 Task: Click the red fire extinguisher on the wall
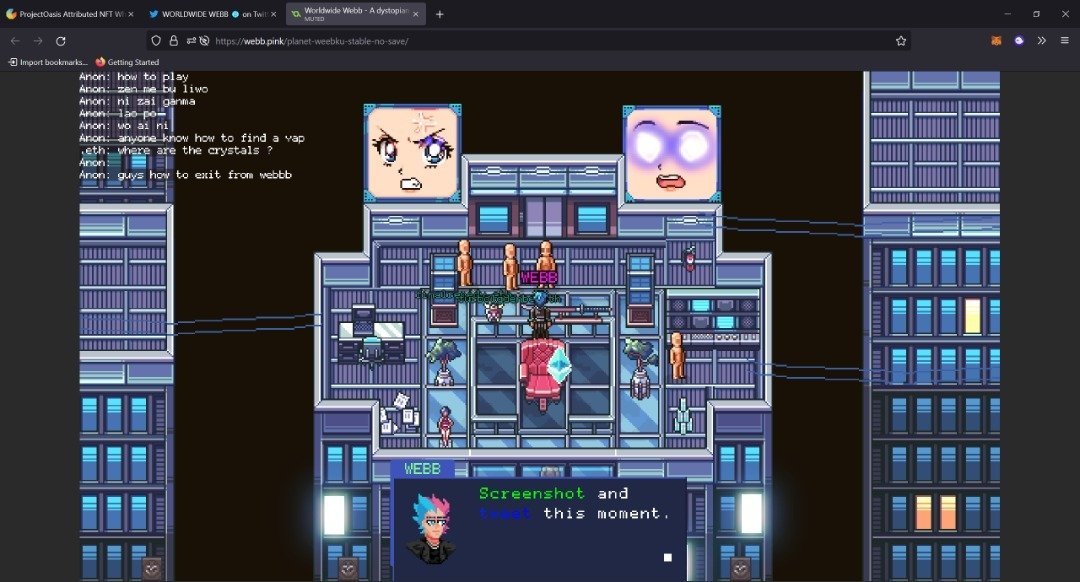(x=689, y=258)
